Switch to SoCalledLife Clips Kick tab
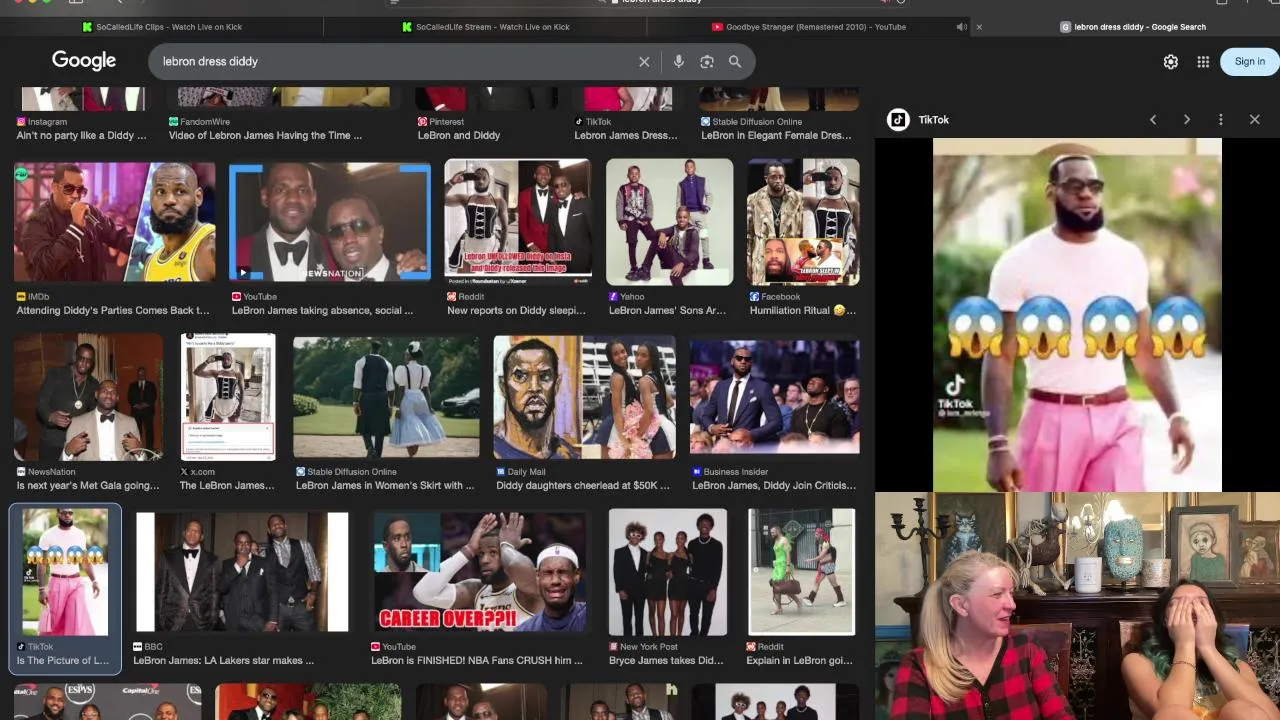1280x720 pixels. [x=161, y=27]
